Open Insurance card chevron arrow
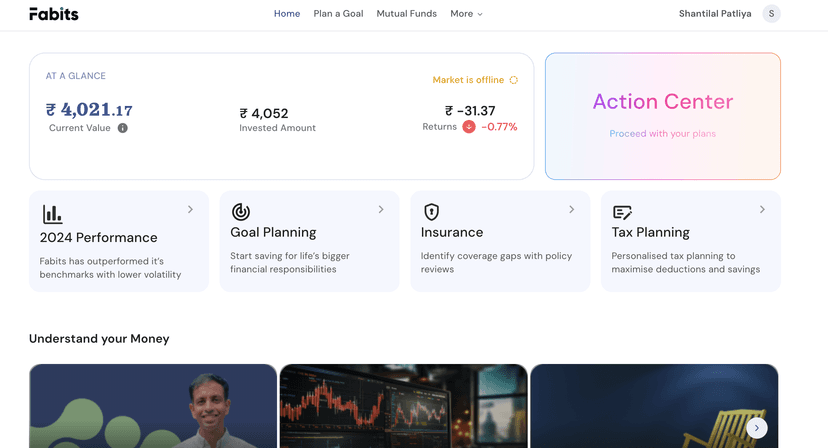The height and width of the screenshot is (448, 828). tap(572, 209)
